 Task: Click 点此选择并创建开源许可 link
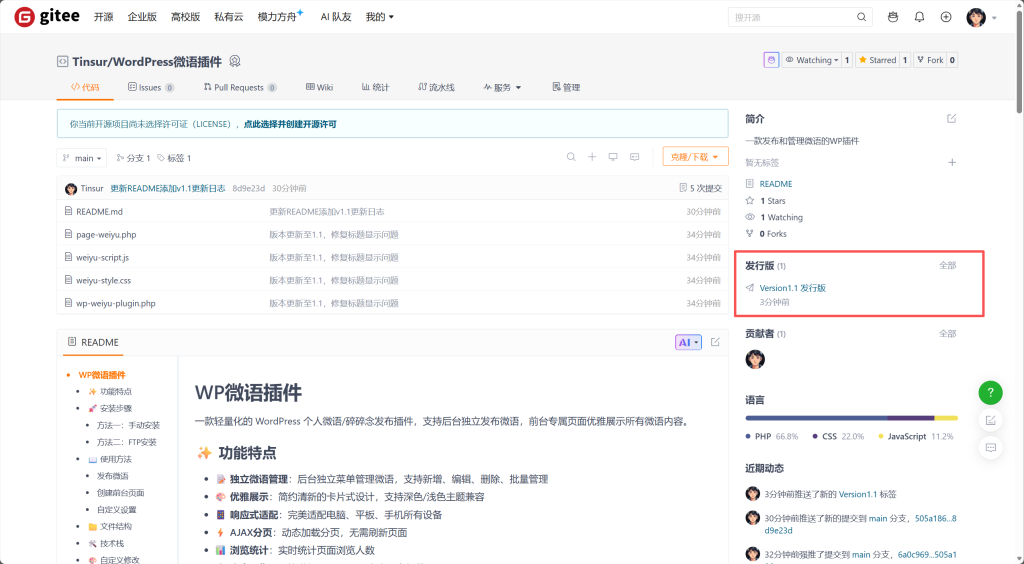[x=290, y=124]
